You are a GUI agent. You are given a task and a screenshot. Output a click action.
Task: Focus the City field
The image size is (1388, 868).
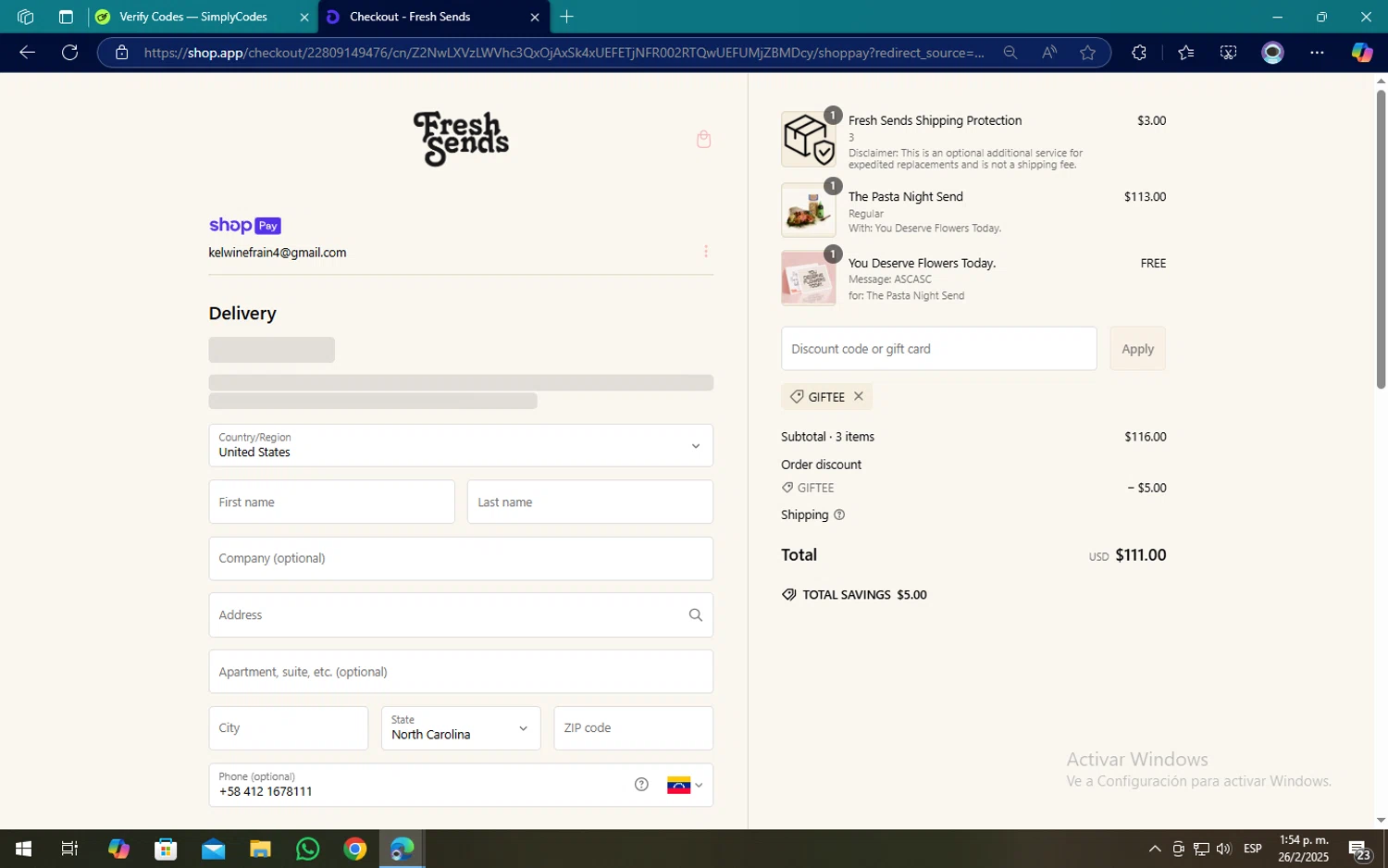pyautogui.click(x=289, y=728)
